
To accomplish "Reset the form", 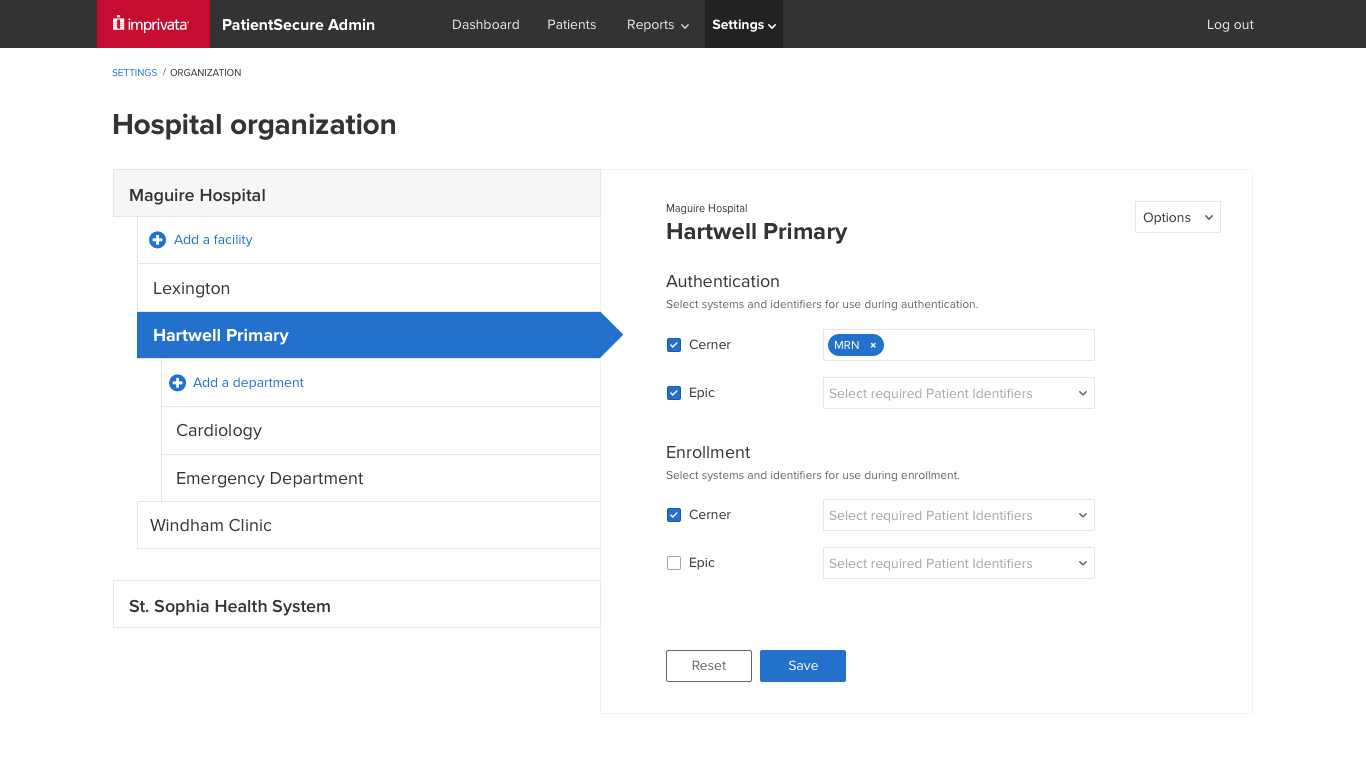I will click(x=709, y=666).
